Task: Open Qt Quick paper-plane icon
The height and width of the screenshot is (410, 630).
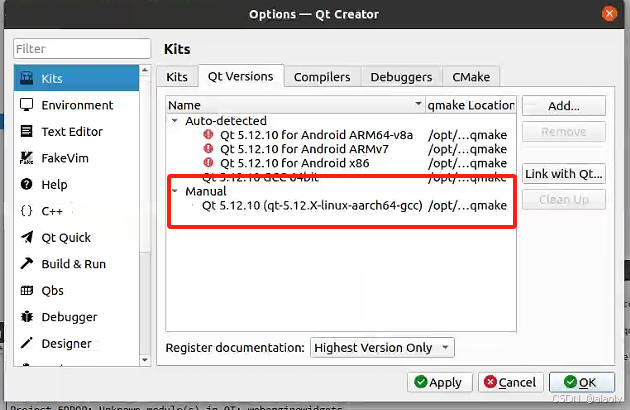Action: (27, 237)
